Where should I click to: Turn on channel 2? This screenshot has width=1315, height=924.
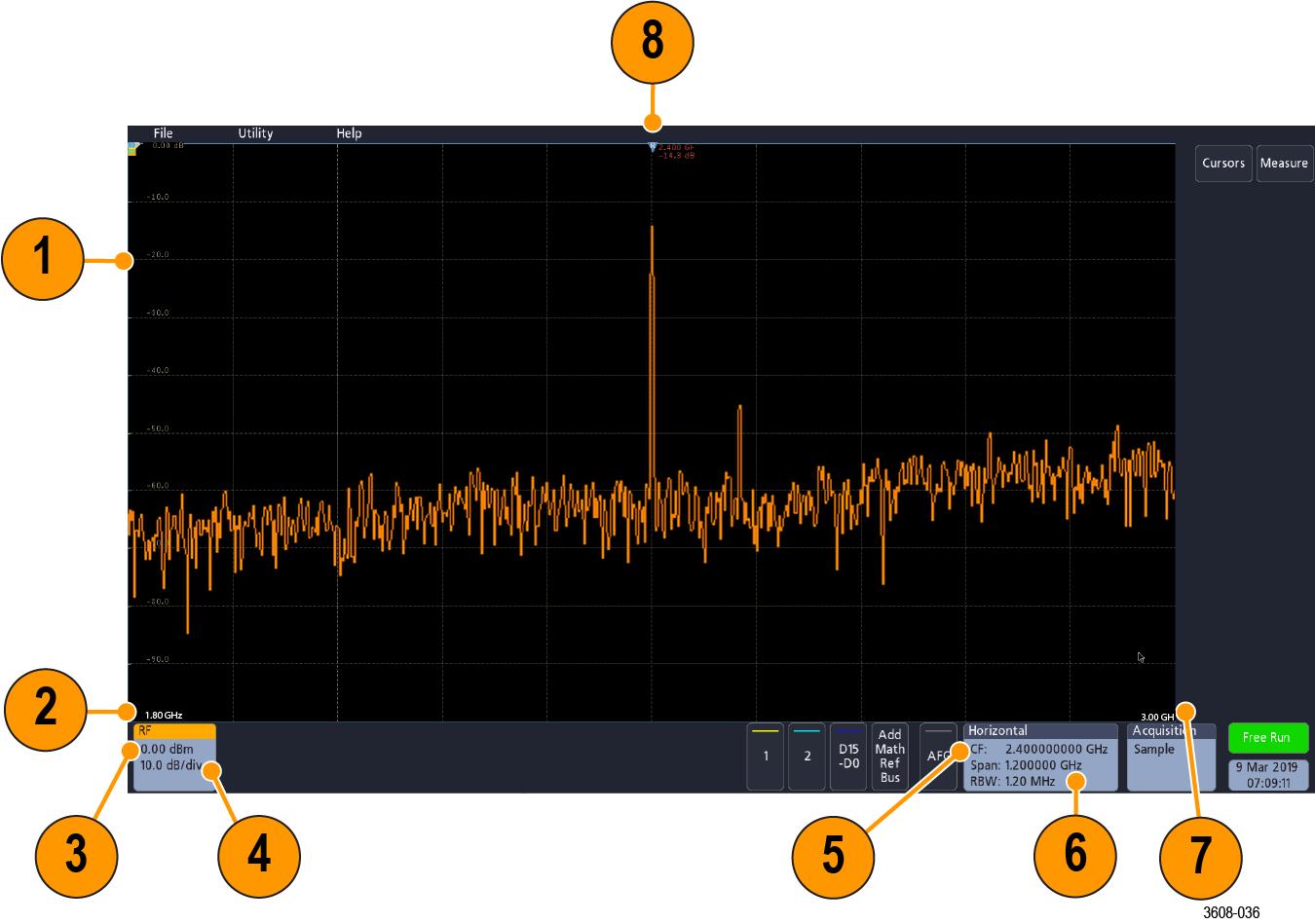coord(807,756)
